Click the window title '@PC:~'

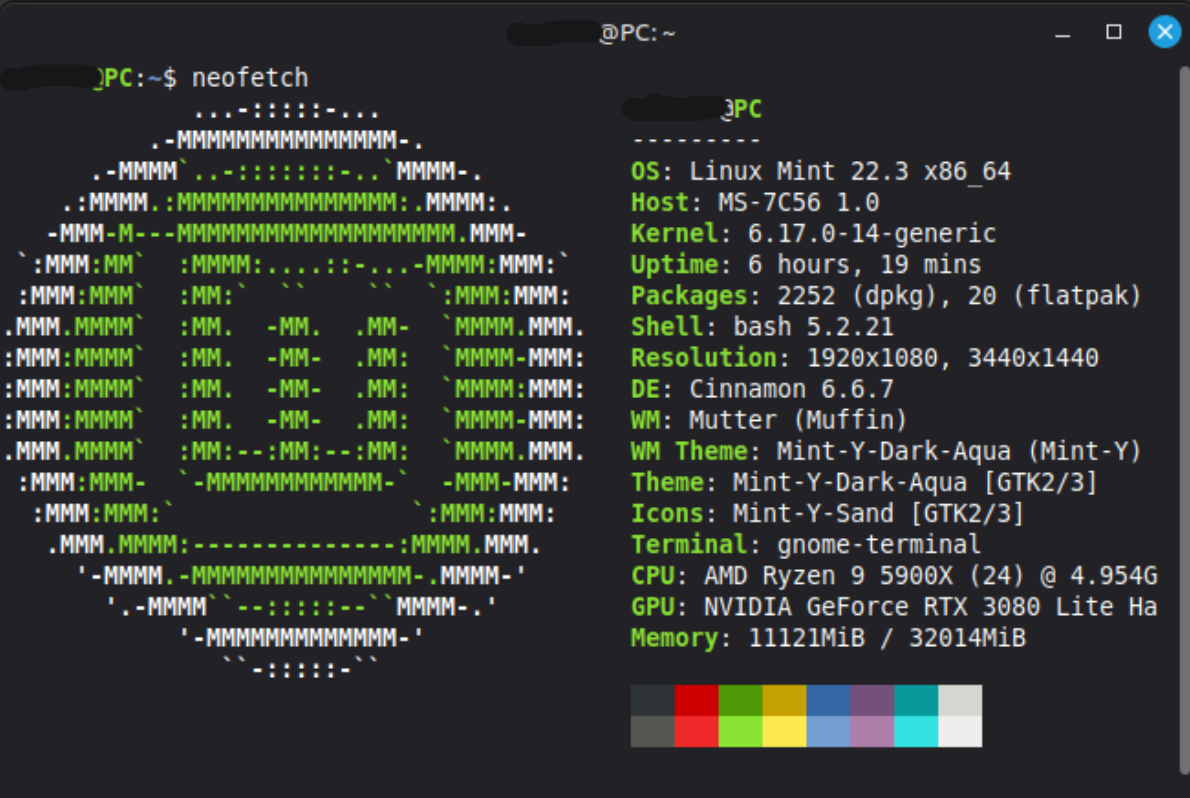638,33
